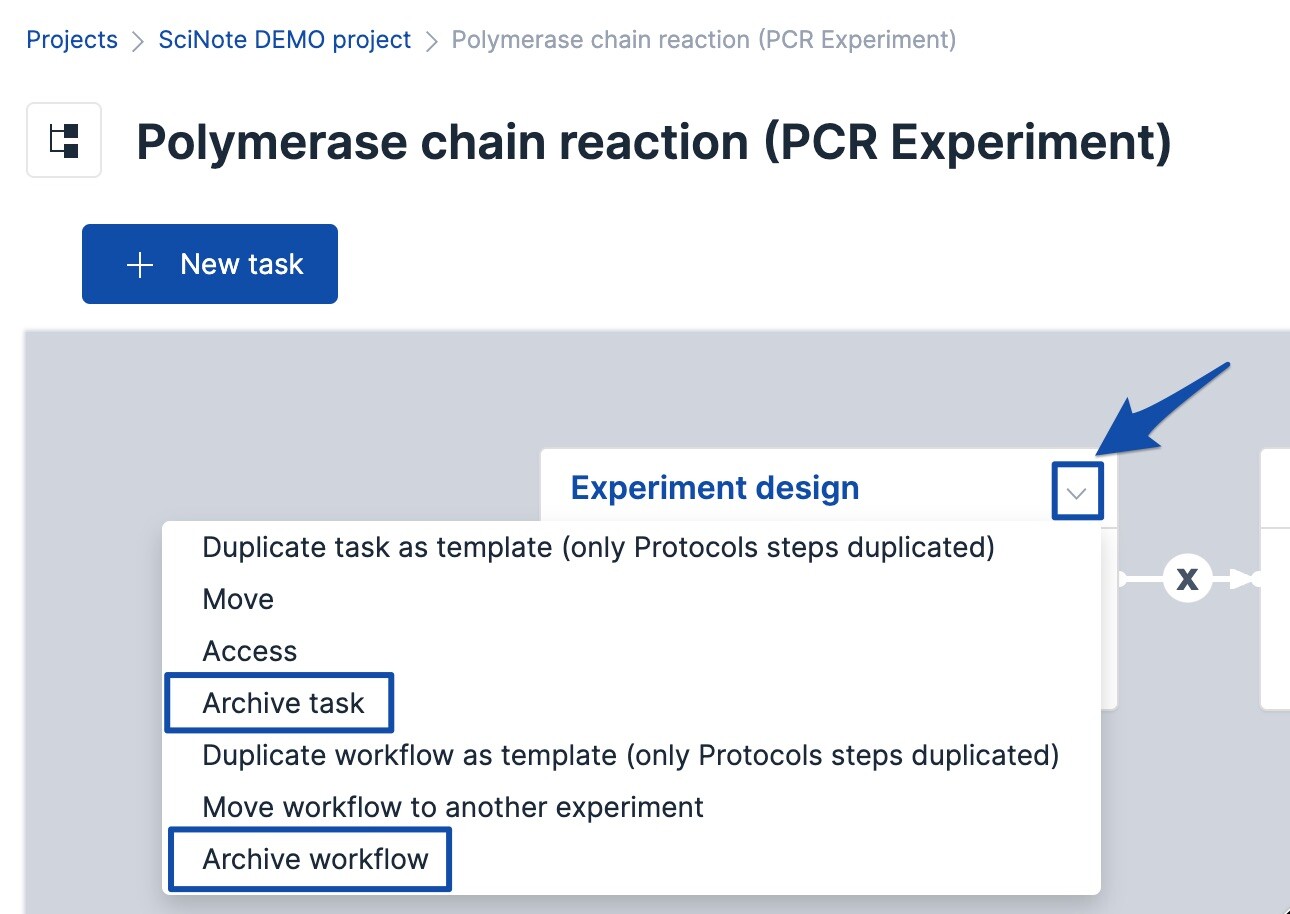Choose Duplicate workflow as template option

tap(630, 755)
